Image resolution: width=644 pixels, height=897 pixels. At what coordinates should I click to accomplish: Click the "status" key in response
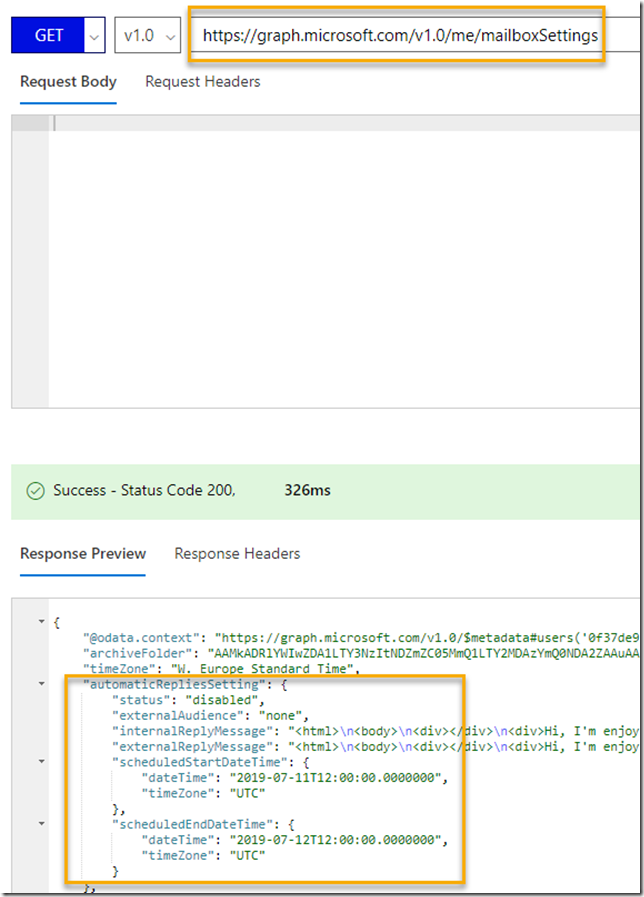coord(141,700)
